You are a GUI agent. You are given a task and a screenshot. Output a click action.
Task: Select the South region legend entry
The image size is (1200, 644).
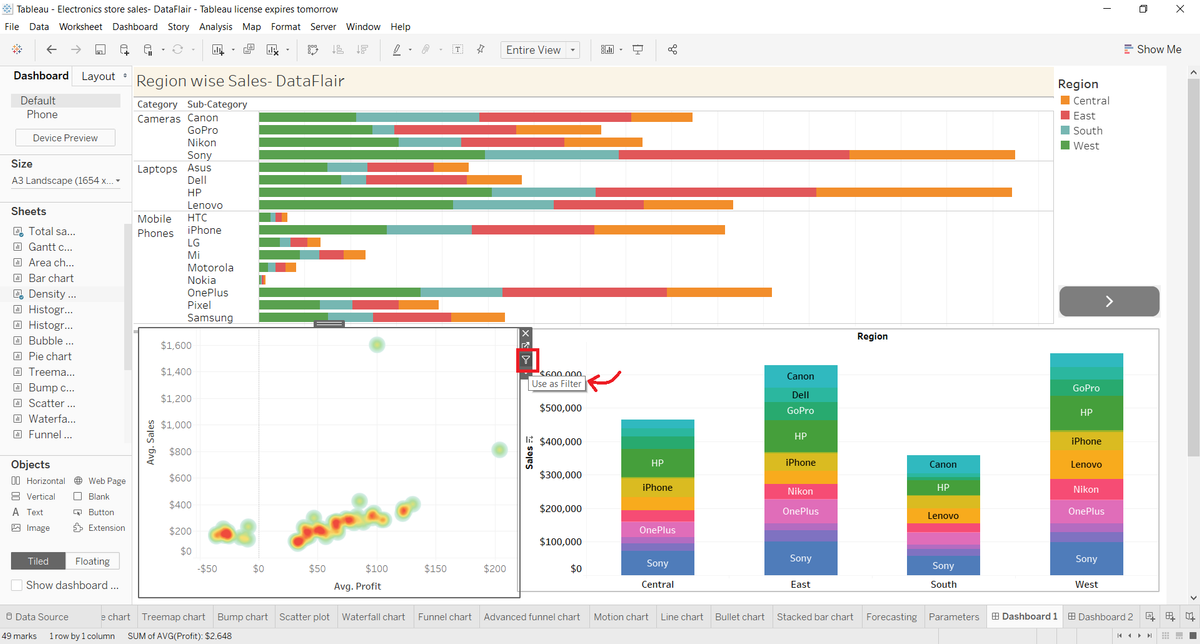(1081, 131)
